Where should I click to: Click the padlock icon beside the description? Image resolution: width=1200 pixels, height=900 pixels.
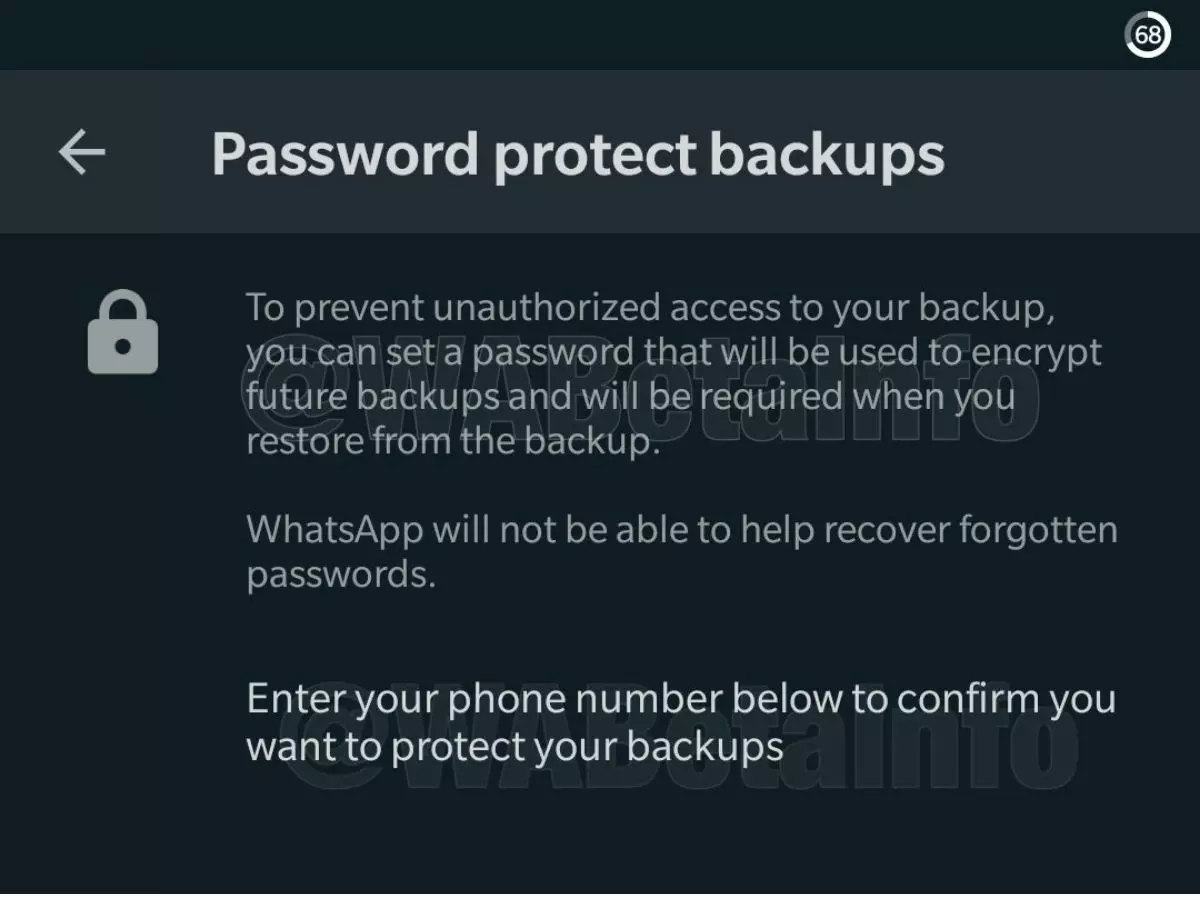tap(123, 330)
